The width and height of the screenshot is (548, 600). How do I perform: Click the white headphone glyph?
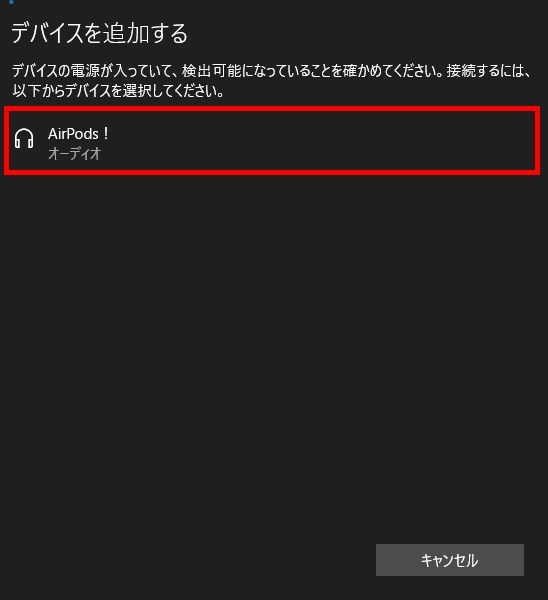click(24, 139)
